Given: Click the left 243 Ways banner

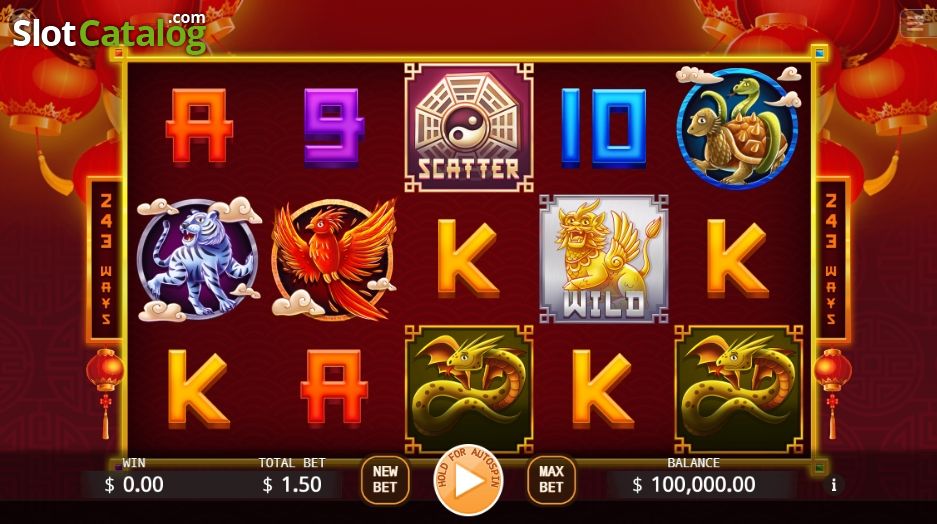Looking at the screenshot, I should click(105, 259).
